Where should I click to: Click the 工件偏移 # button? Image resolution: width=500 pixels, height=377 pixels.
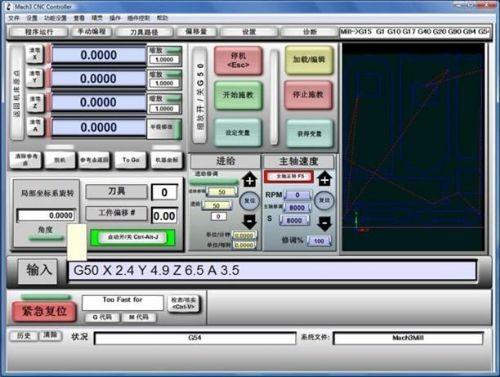(x=116, y=213)
